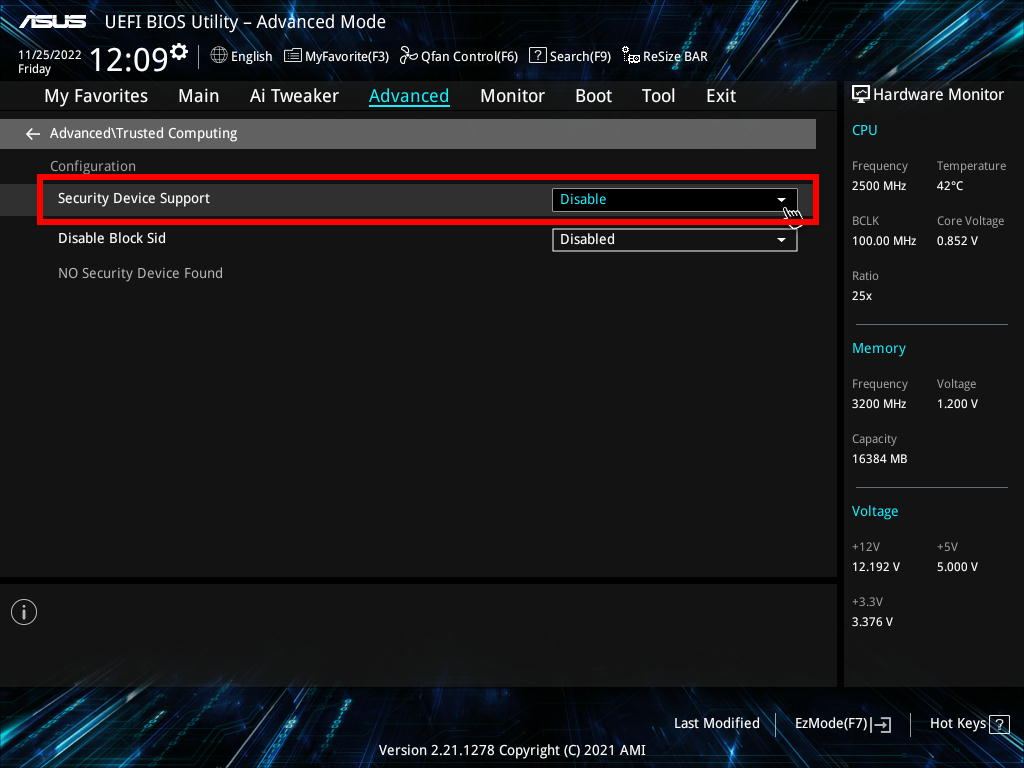1024x768 pixels.
Task: Click the 0.852 V core voltage value
Action: pyautogui.click(x=957, y=241)
